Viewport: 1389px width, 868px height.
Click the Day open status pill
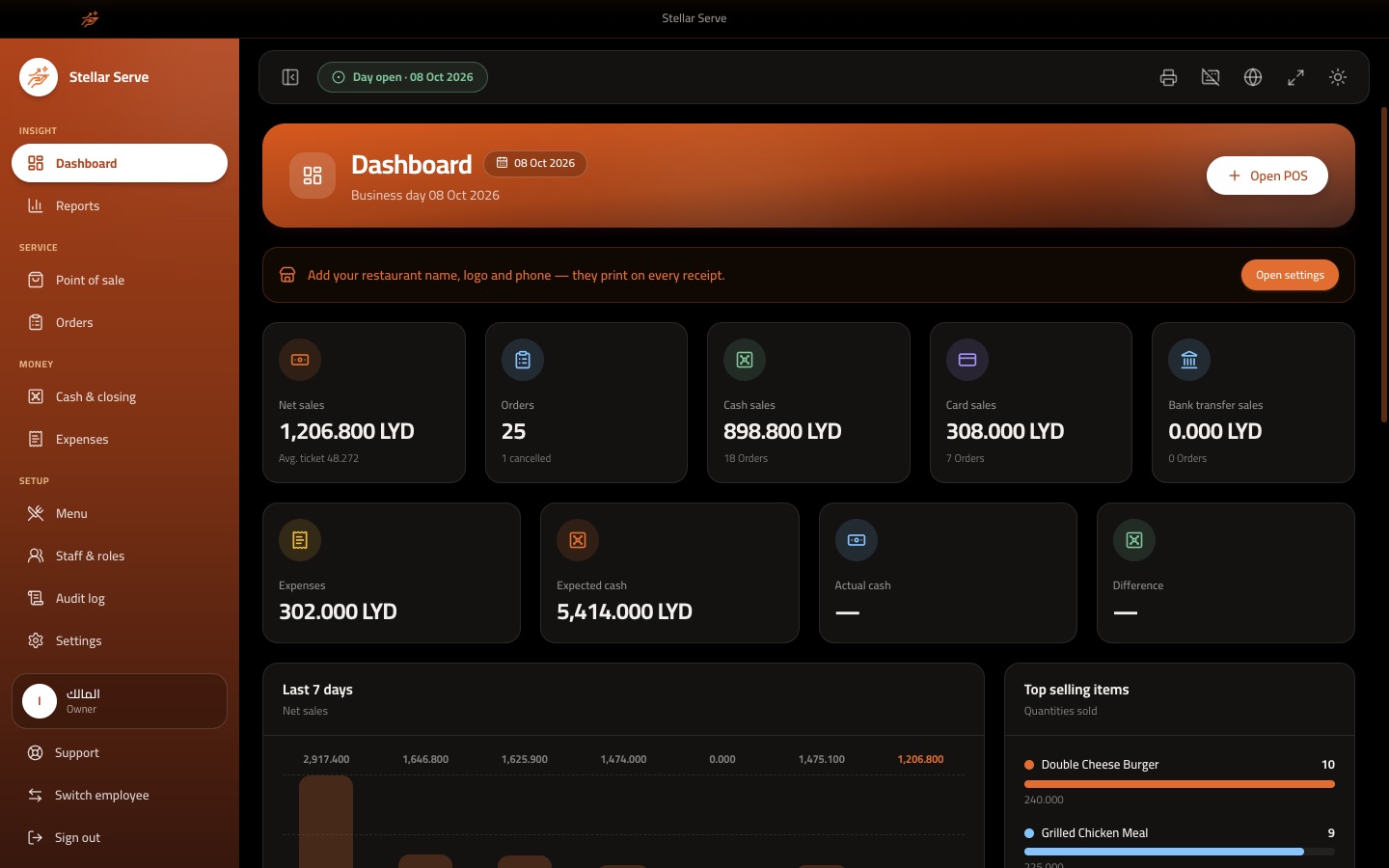pyautogui.click(x=402, y=77)
